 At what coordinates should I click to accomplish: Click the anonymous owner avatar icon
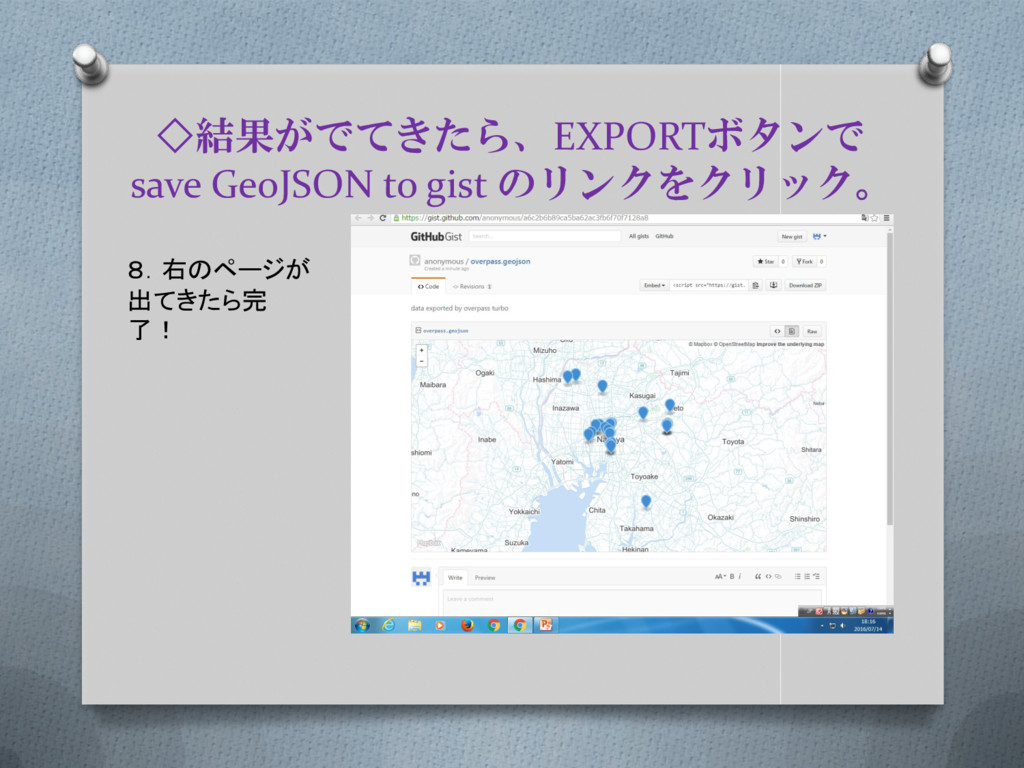[415, 261]
